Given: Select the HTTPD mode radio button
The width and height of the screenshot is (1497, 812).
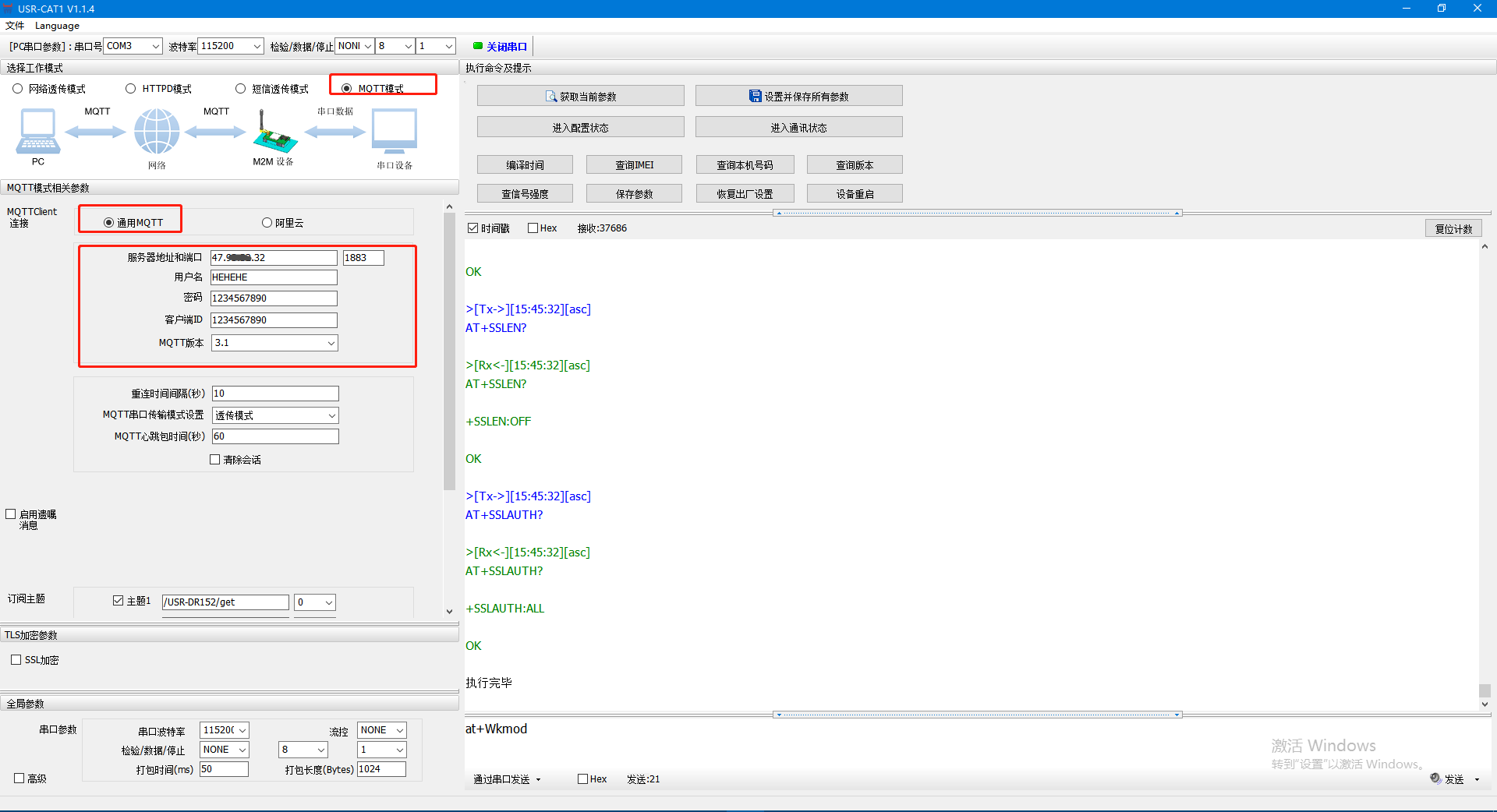Looking at the screenshot, I should coord(131,89).
